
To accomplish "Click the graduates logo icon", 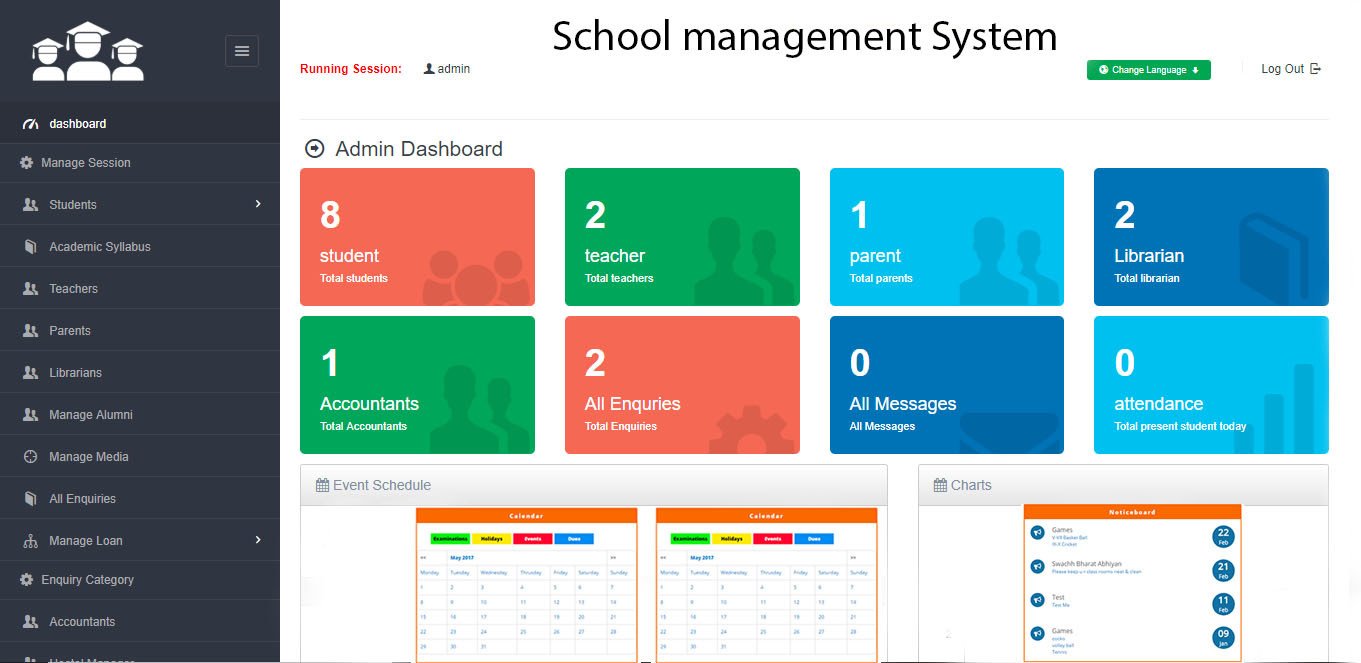I will coord(87,52).
